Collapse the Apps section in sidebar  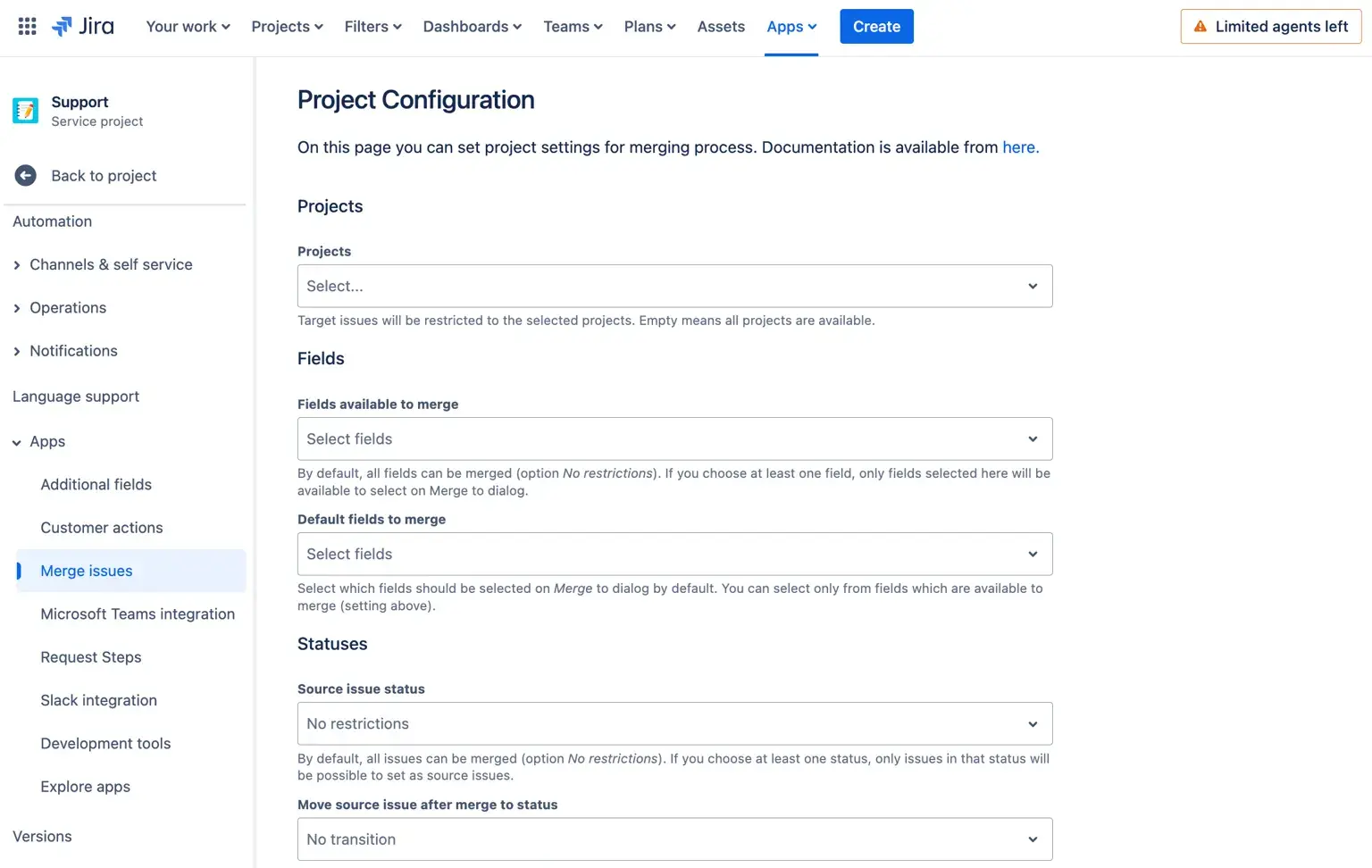coord(17,442)
